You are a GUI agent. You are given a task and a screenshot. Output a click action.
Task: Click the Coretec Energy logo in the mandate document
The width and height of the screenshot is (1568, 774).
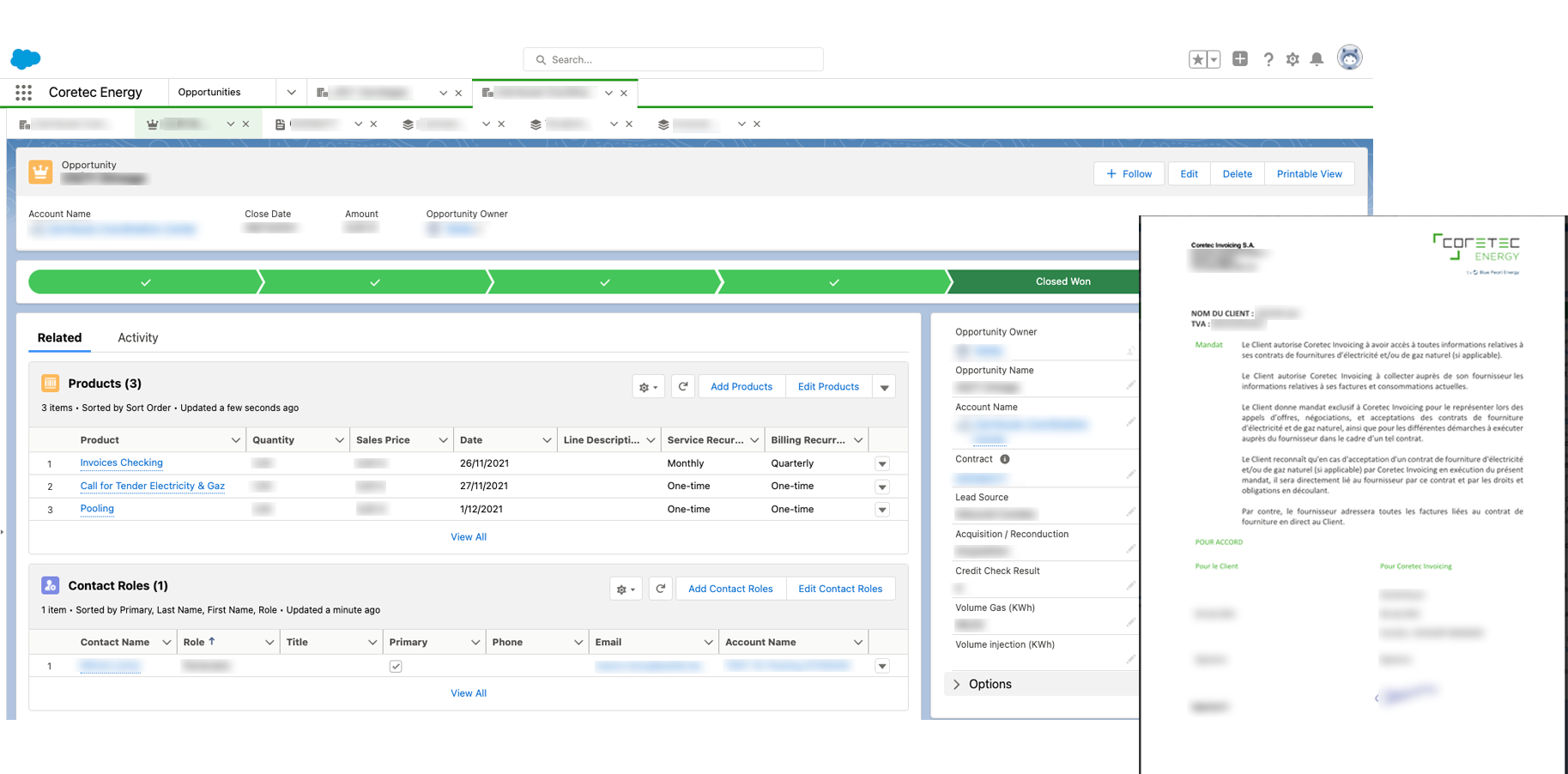1476,253
